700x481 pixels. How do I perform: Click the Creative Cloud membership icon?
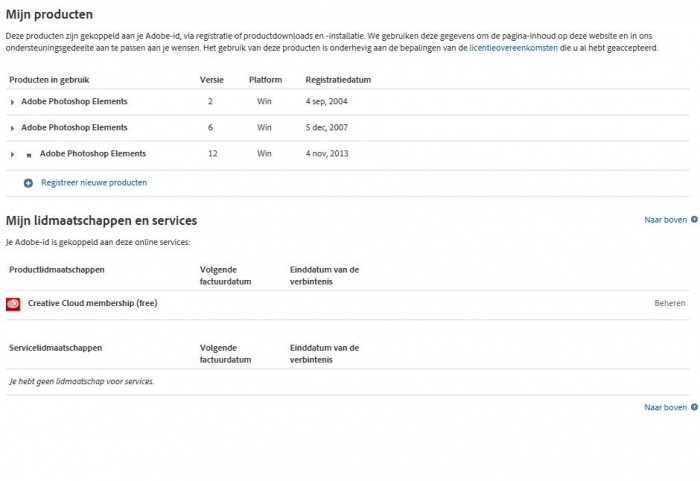point(13,304)
